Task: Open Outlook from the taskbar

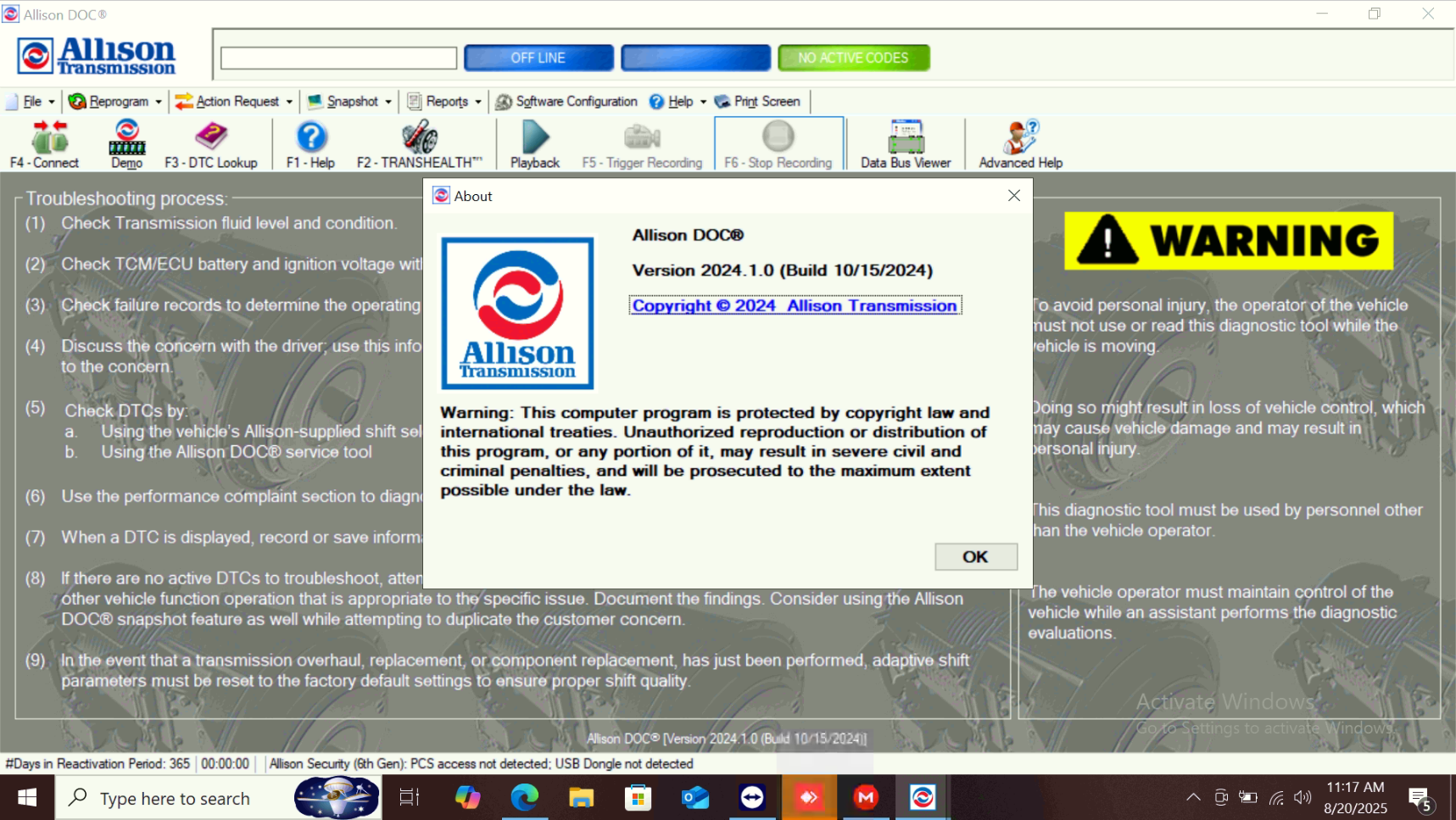Action: [695, 797]
